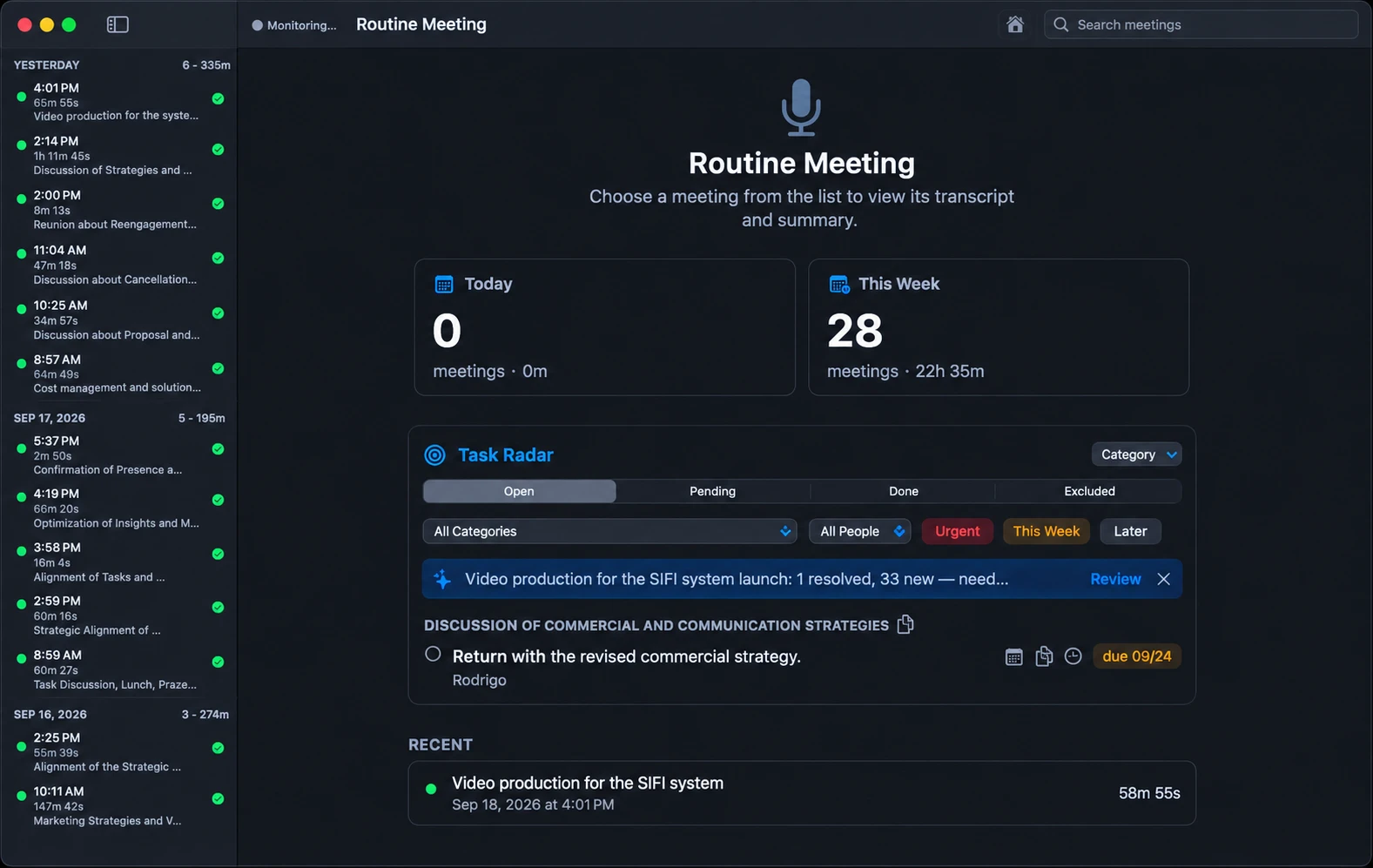
Task: Switch to the Pending tab
Action: pos(712,491)
